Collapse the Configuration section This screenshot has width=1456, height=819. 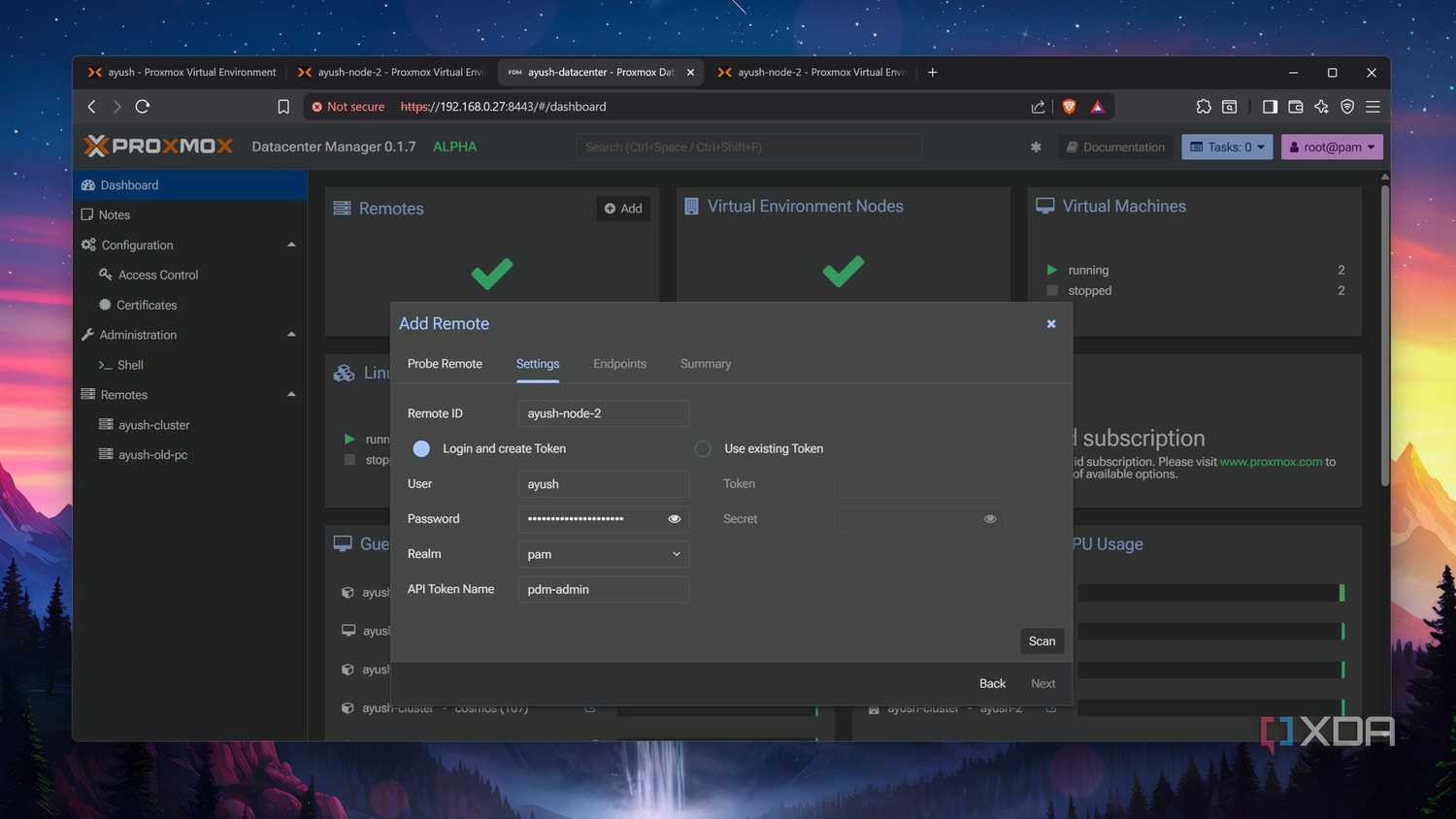pos(291,245)
